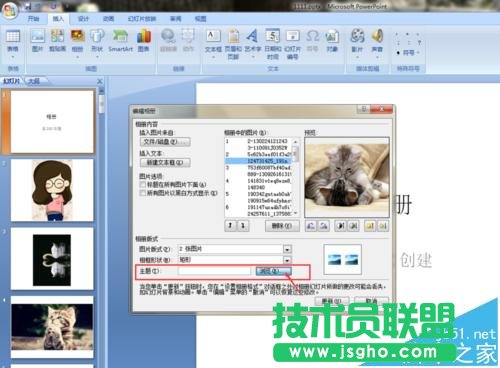Insert 幻灯片编号 slide number
Viewport: 500px width, 368px height.
[x=292, y=44]
